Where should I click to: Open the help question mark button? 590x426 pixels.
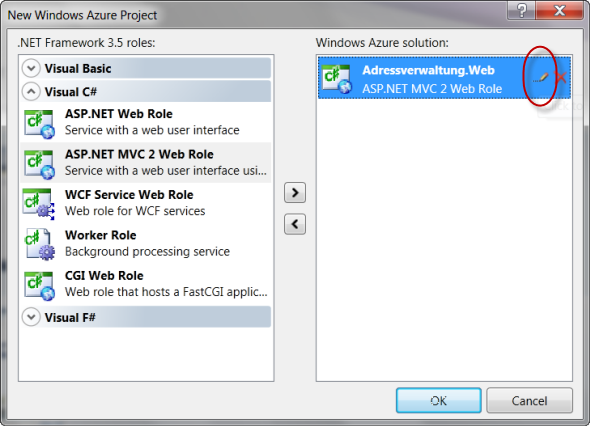[522, 11]
